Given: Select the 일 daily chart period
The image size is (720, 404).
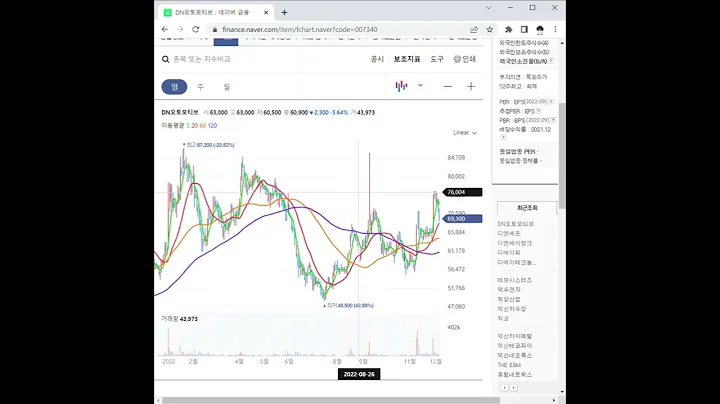Looking at the screenshot, I should coord(174,87).
